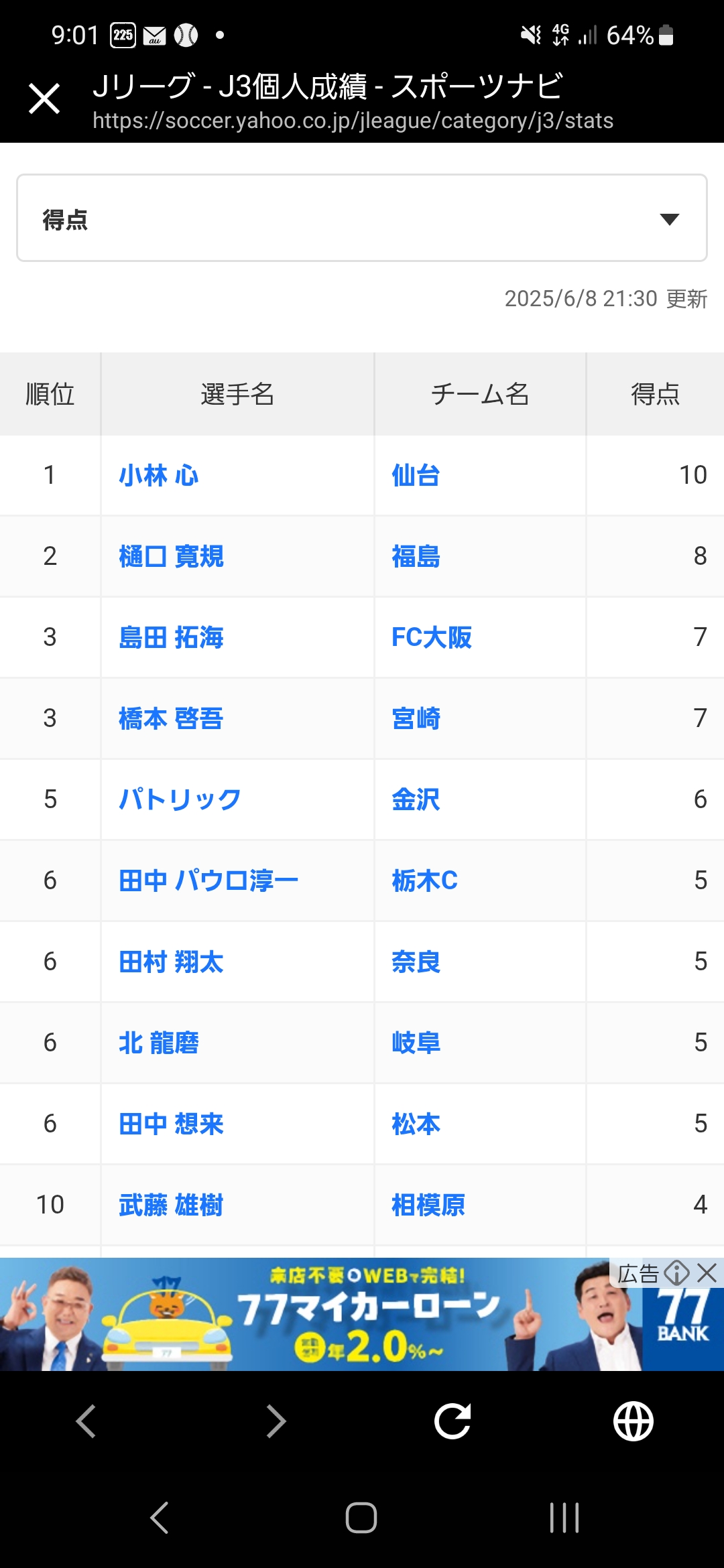724x1568 pixels.
Task: Tap the Android home button
Action: tap(361, 1518)
